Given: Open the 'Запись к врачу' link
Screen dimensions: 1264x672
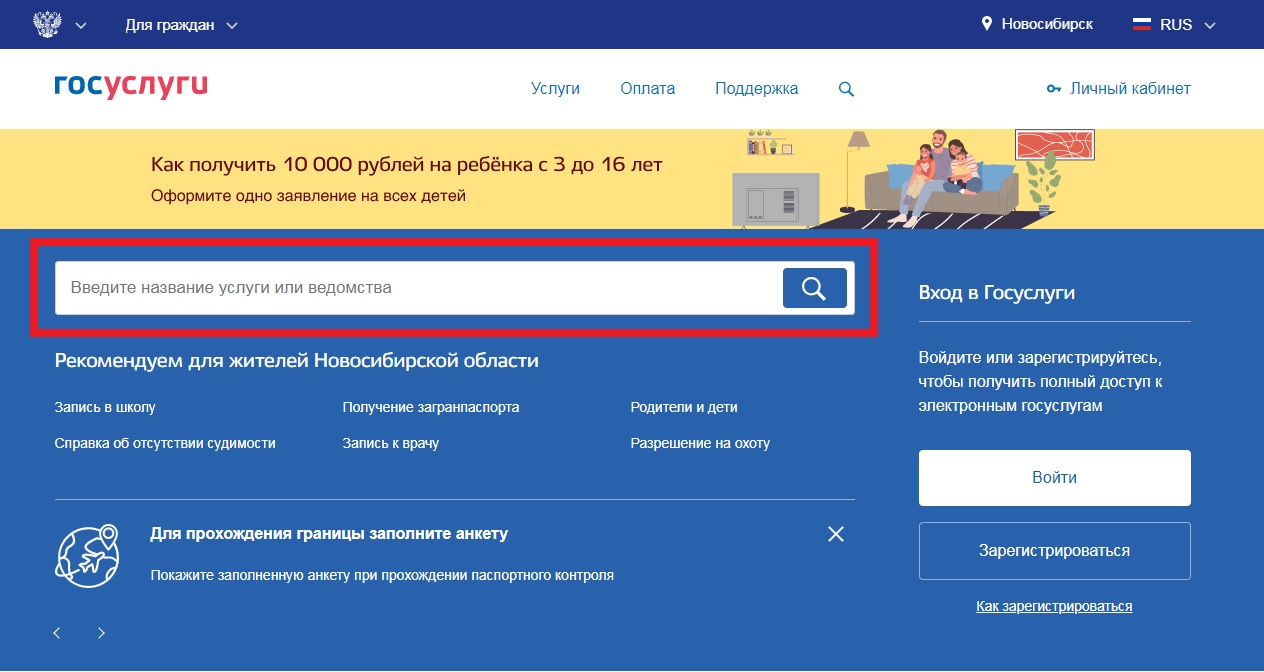Looking at the screenshot, I should click(391, 442).
